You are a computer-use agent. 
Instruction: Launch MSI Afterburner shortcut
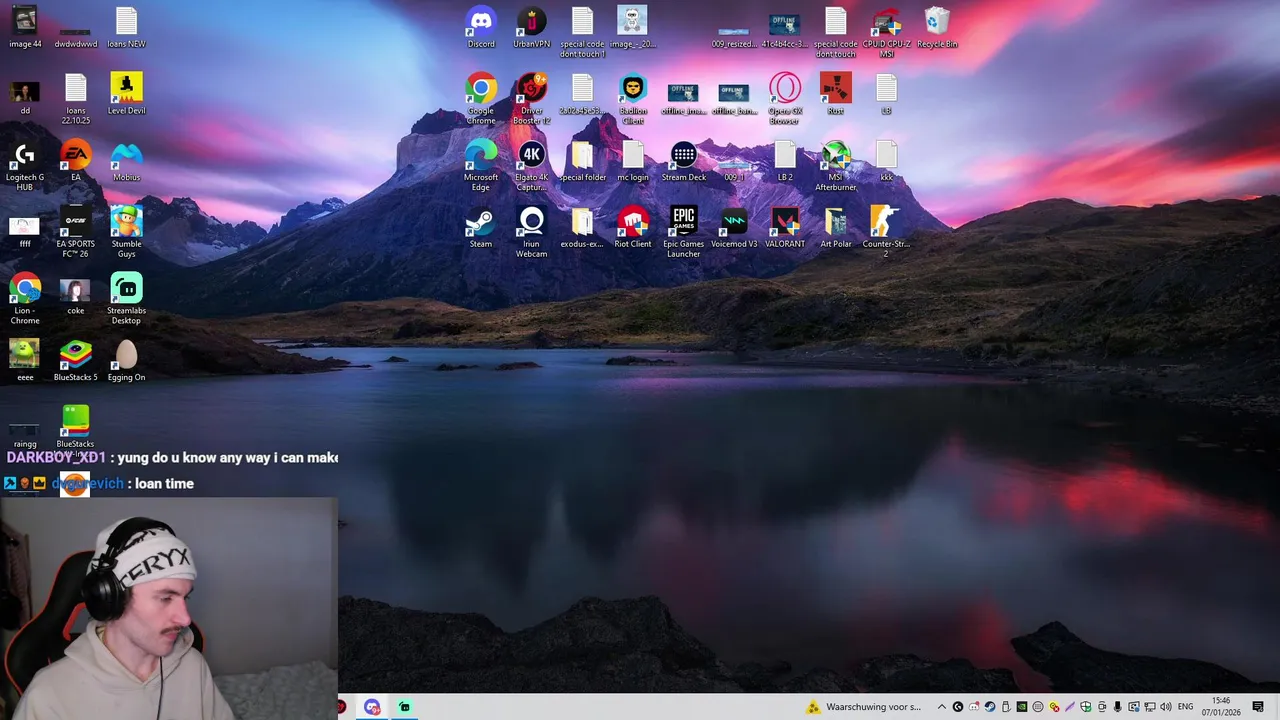835,166
